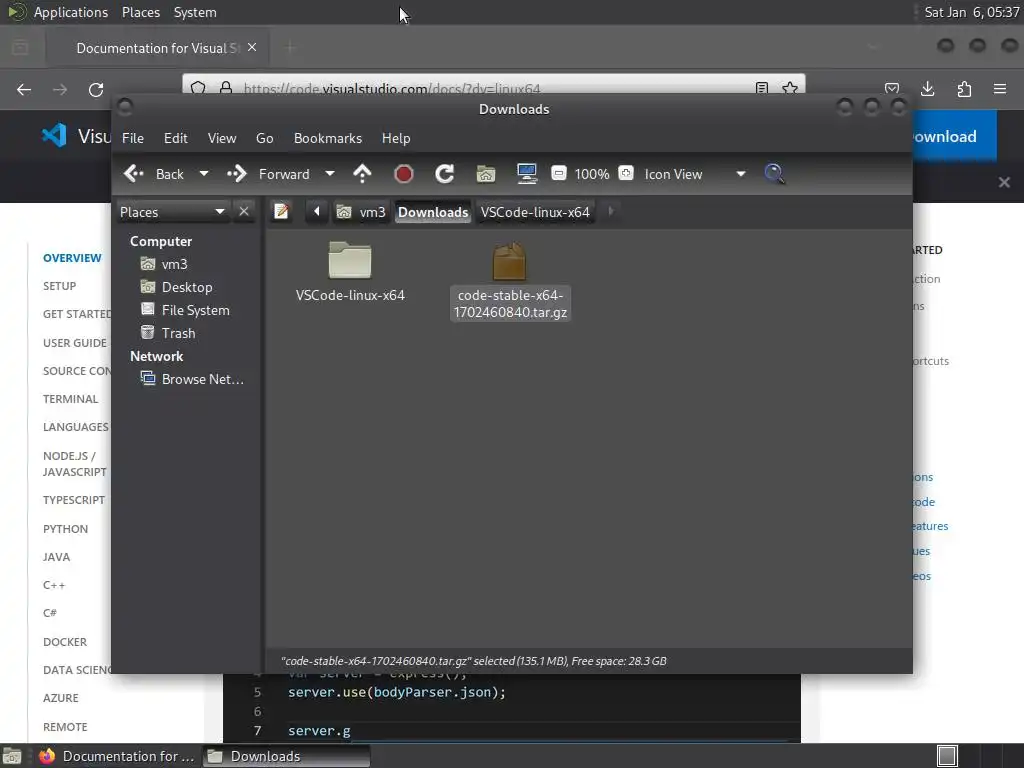Image resolution: width=1024 pixels, height=768 pixels.
Task: Open the System menu in top panel
Action: pyautogui.click(x=195, y=12)
